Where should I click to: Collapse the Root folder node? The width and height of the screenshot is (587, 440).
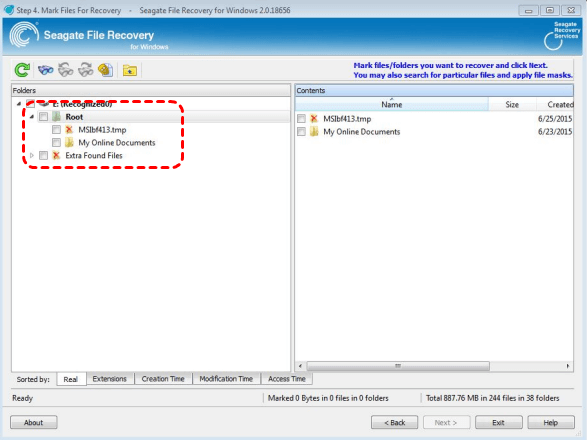(x=32, y=117)
